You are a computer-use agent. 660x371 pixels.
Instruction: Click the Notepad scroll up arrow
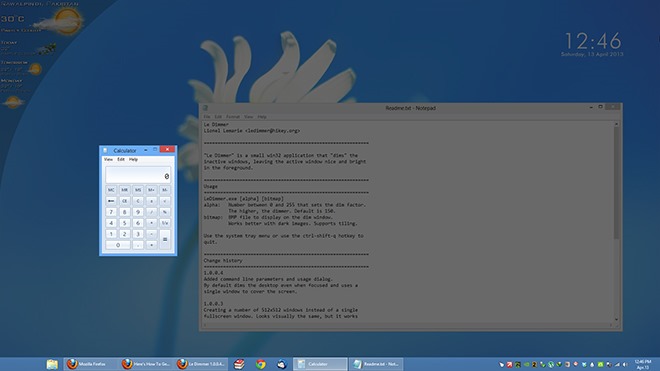[x=616, y=124]
